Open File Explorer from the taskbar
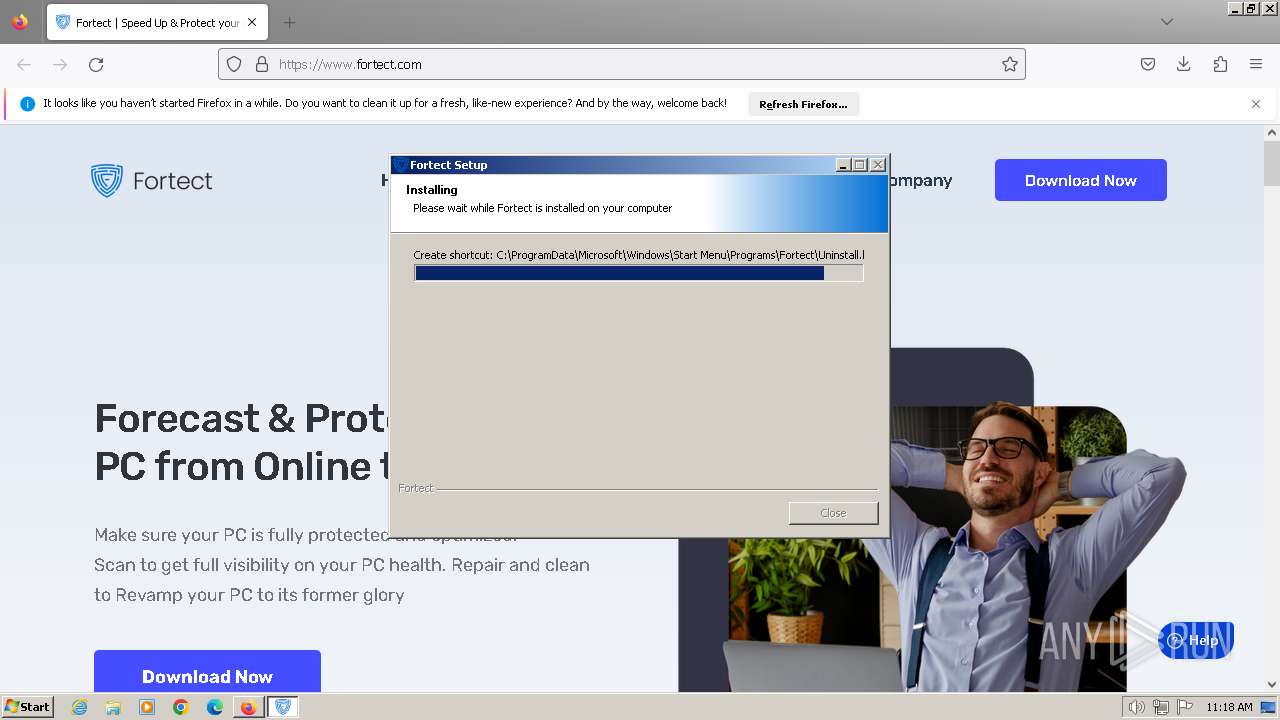 pyautogui.click(x=113, y=707)
